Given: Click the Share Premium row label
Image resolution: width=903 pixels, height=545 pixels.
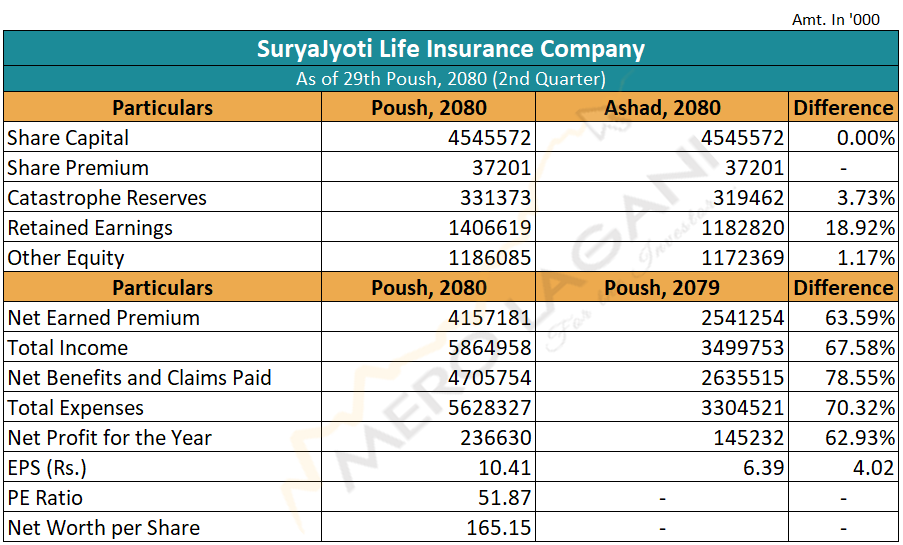Looking at the screenshot, I should (x=78, y=168).
